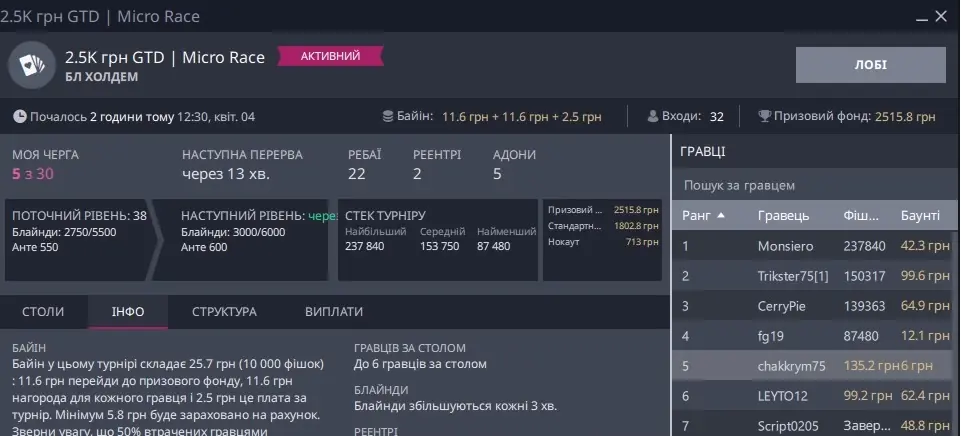Switch to the СТОЛИ tab
Viewport: 961px width, 436px height.
click(43, 312)
